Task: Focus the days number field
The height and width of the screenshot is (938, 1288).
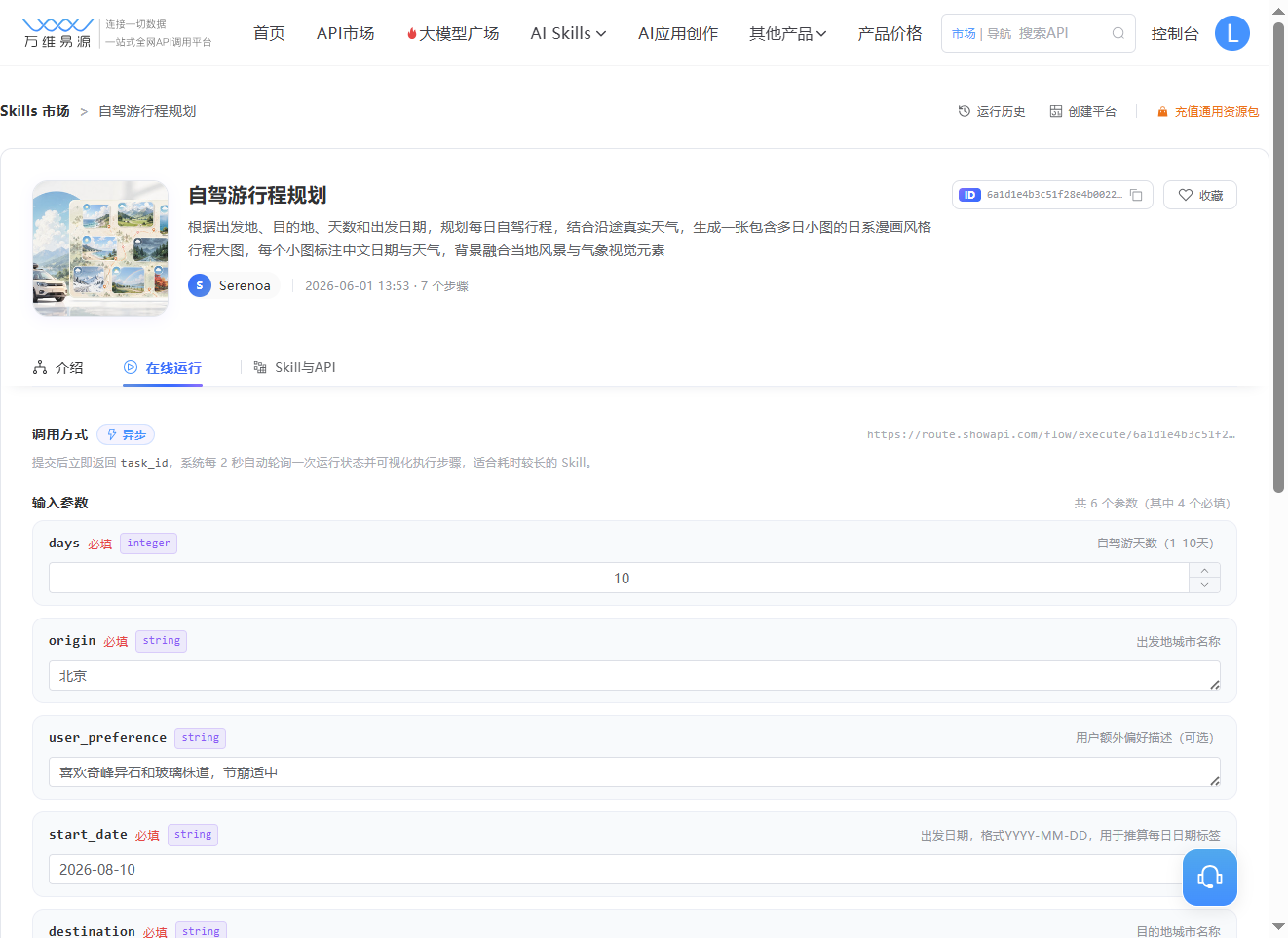Action: click(x=619, y=578)
